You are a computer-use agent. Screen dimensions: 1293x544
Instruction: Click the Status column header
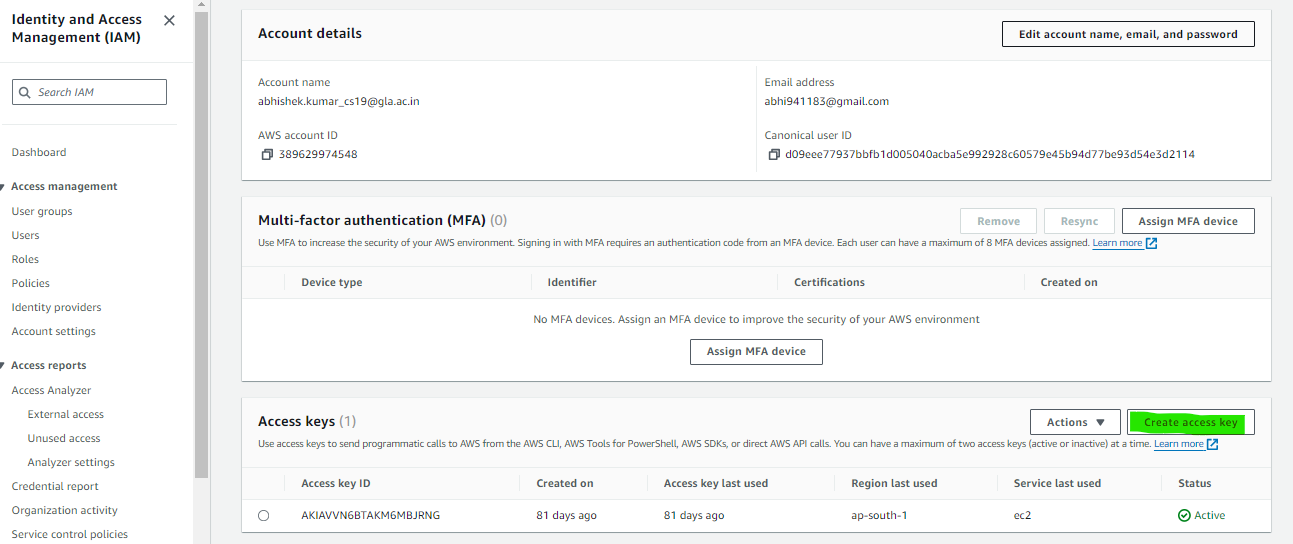pyautogui.click(x=1195, y=484)
